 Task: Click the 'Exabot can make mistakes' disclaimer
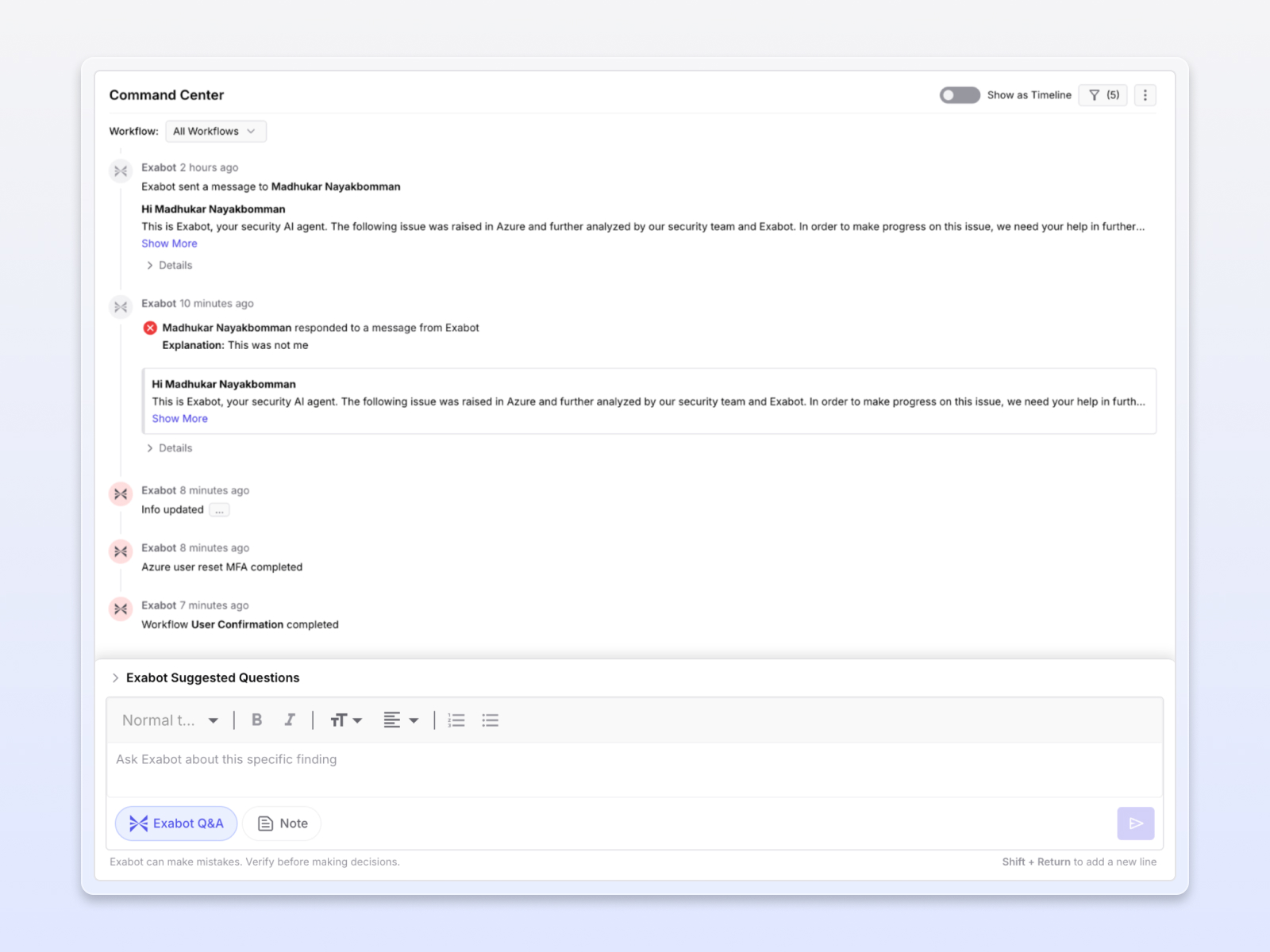[255, 862]
